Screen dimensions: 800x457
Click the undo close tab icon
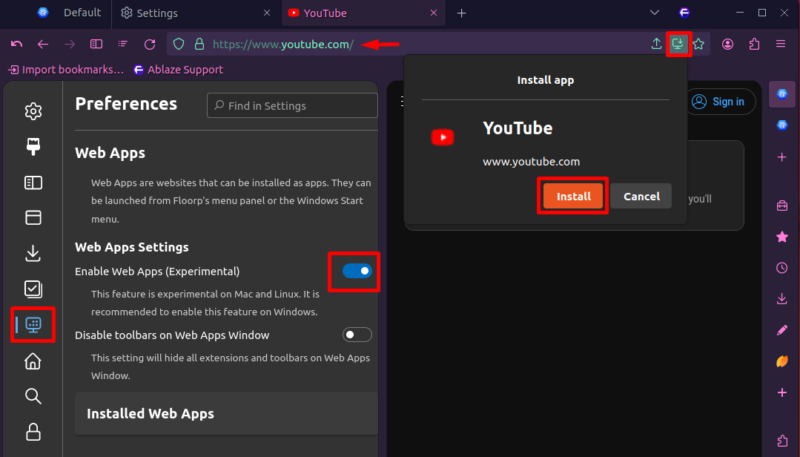[x=17, y=44]
